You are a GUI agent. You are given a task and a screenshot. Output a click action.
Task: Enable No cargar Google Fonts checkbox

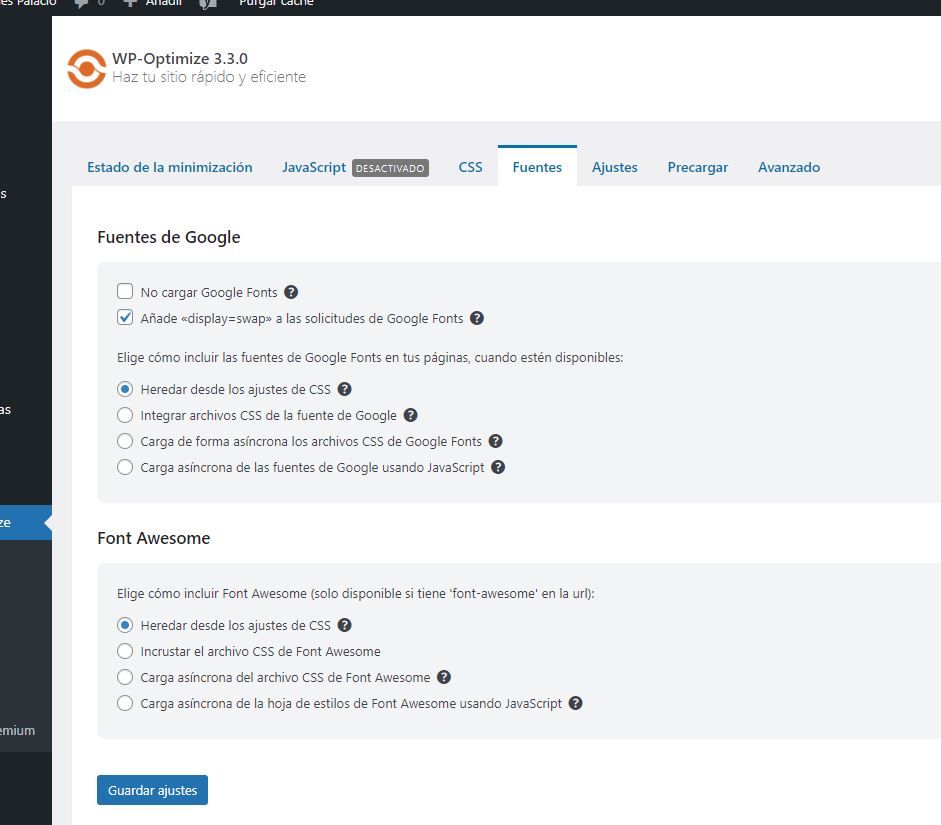125,292
